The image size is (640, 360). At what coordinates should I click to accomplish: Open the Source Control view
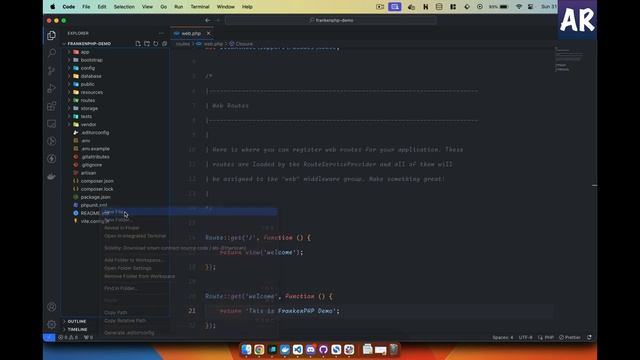pyautogui.click(x=51, y=71)
